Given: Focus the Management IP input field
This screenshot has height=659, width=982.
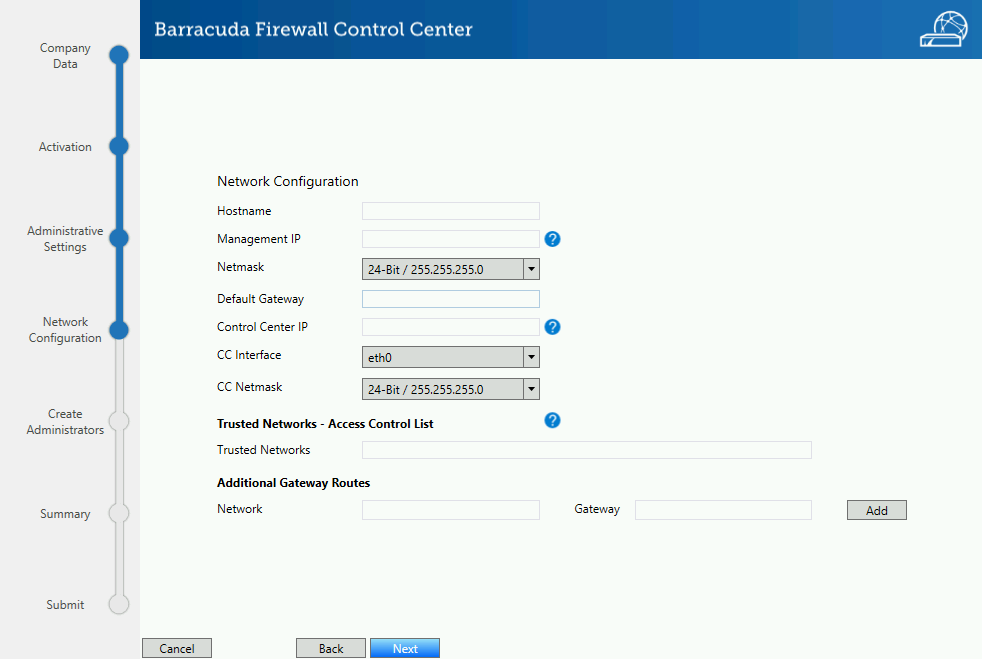Looking at the screenshot, I should tap(451, 239).
